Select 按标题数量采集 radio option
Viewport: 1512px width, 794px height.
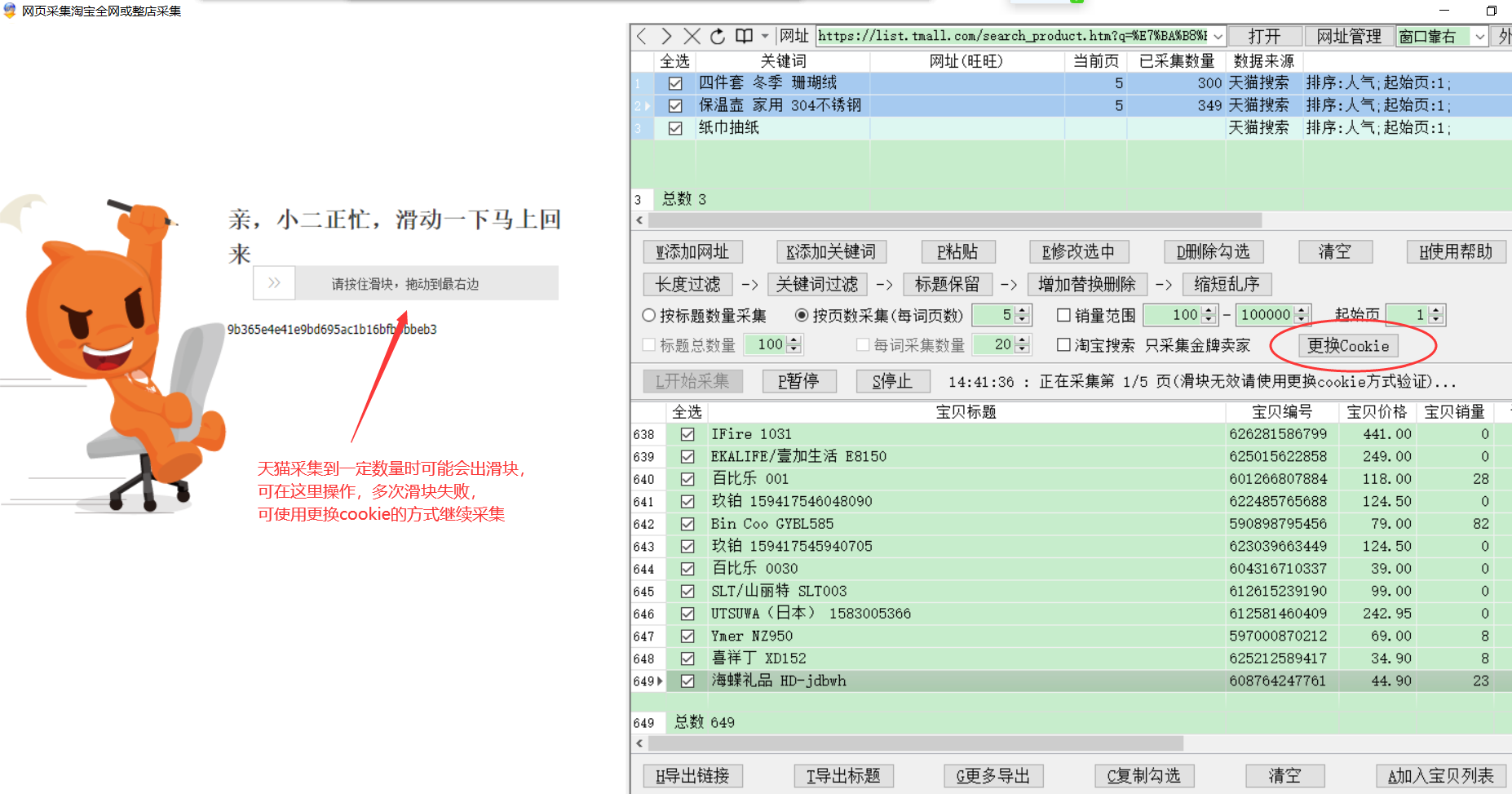click(649, 315)
